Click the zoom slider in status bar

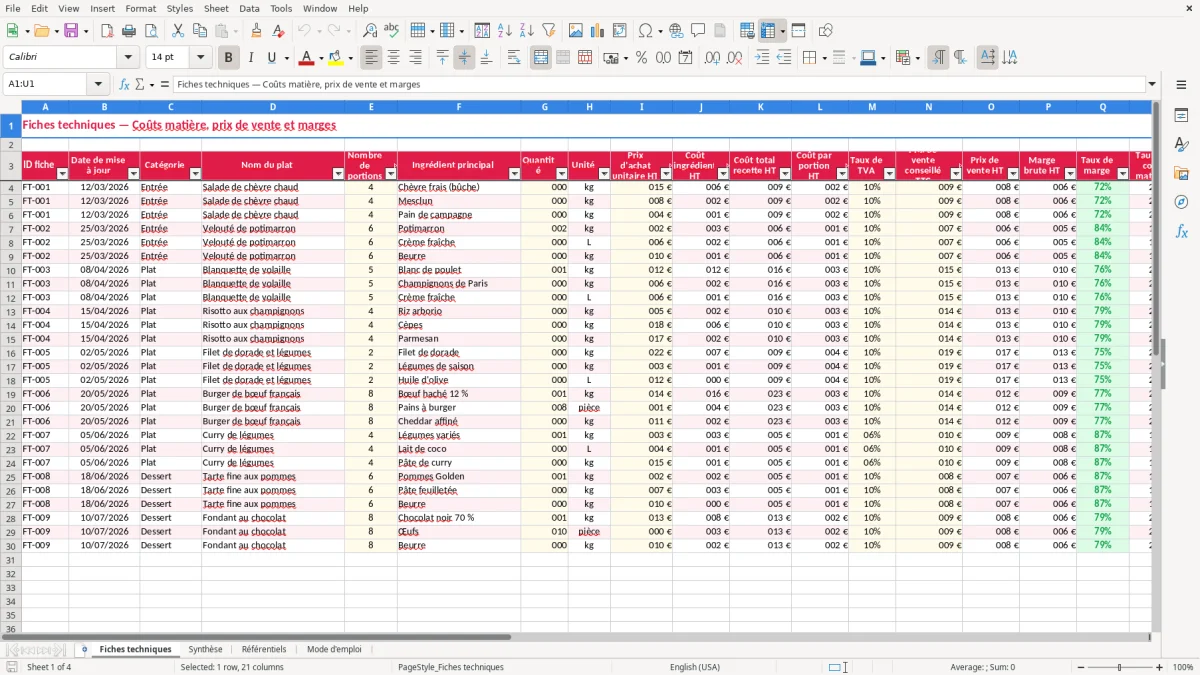tap(1119, 667)
